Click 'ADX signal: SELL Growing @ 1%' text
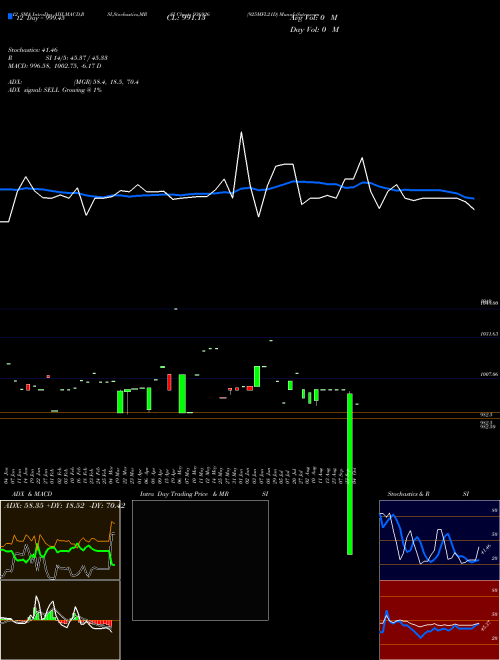This screenshot has width=500, height=660. (x=55, y=90)
